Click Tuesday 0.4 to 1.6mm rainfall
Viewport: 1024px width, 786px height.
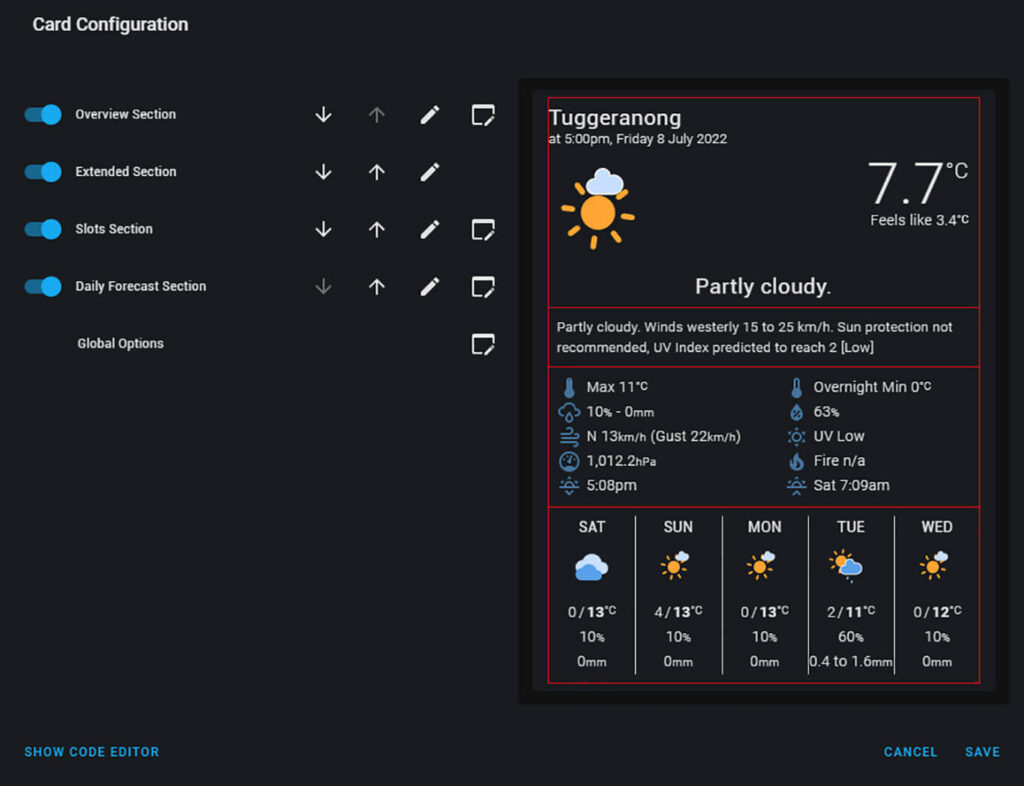click(x=850, y=661)
